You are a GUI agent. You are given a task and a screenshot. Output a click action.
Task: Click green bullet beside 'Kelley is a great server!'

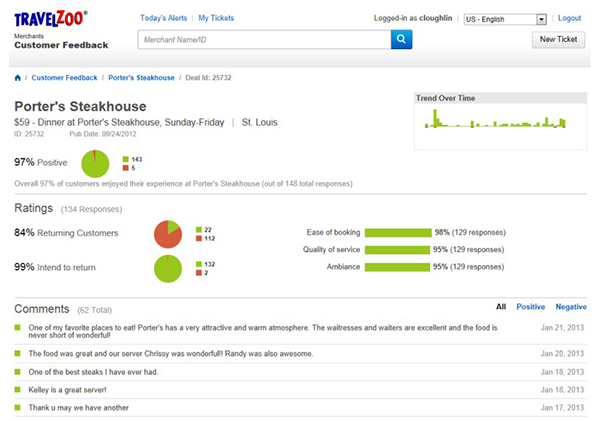(x=18, y=389)
